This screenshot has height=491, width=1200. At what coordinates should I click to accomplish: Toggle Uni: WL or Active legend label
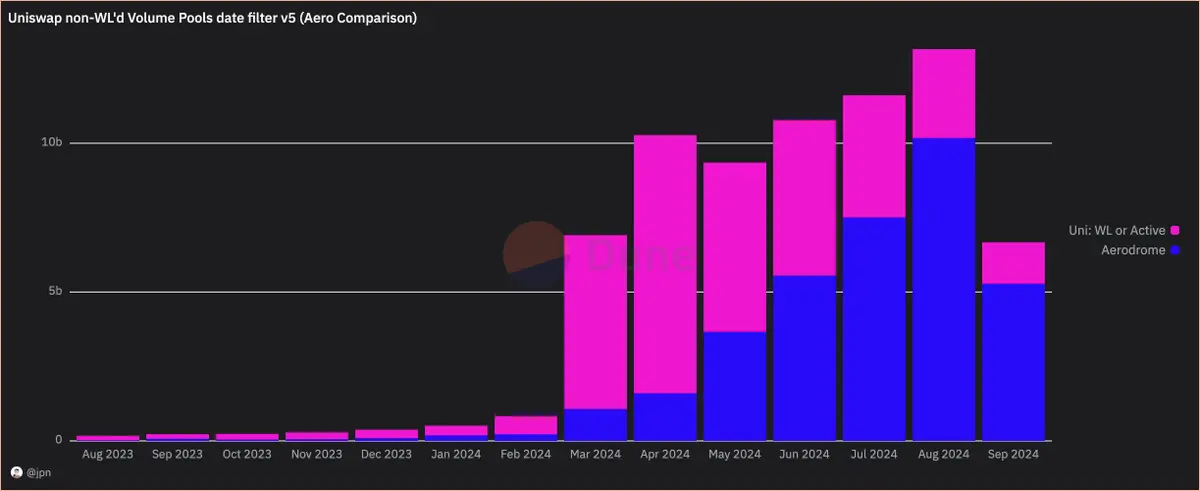1116,231
